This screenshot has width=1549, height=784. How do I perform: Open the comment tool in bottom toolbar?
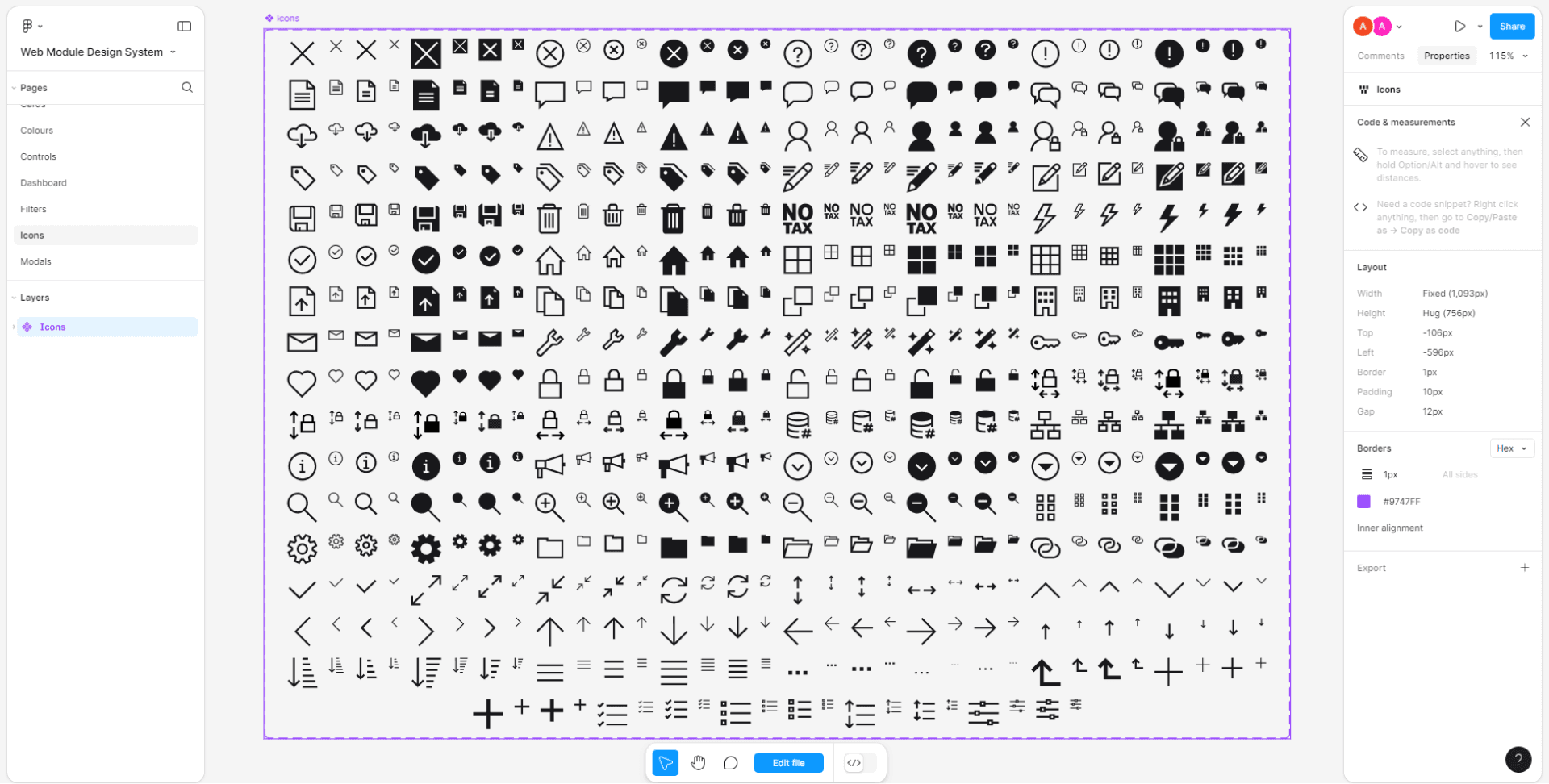point(731,762)
